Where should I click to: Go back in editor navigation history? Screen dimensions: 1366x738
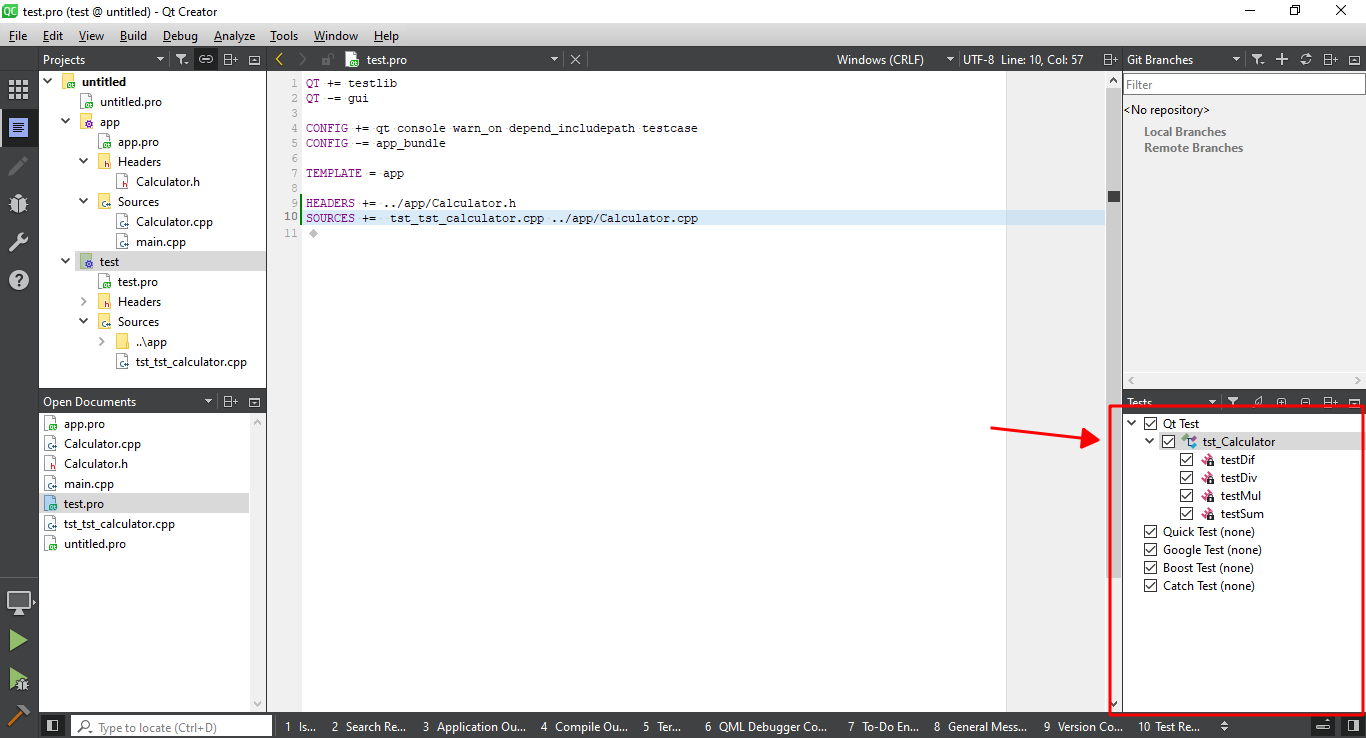280,60
